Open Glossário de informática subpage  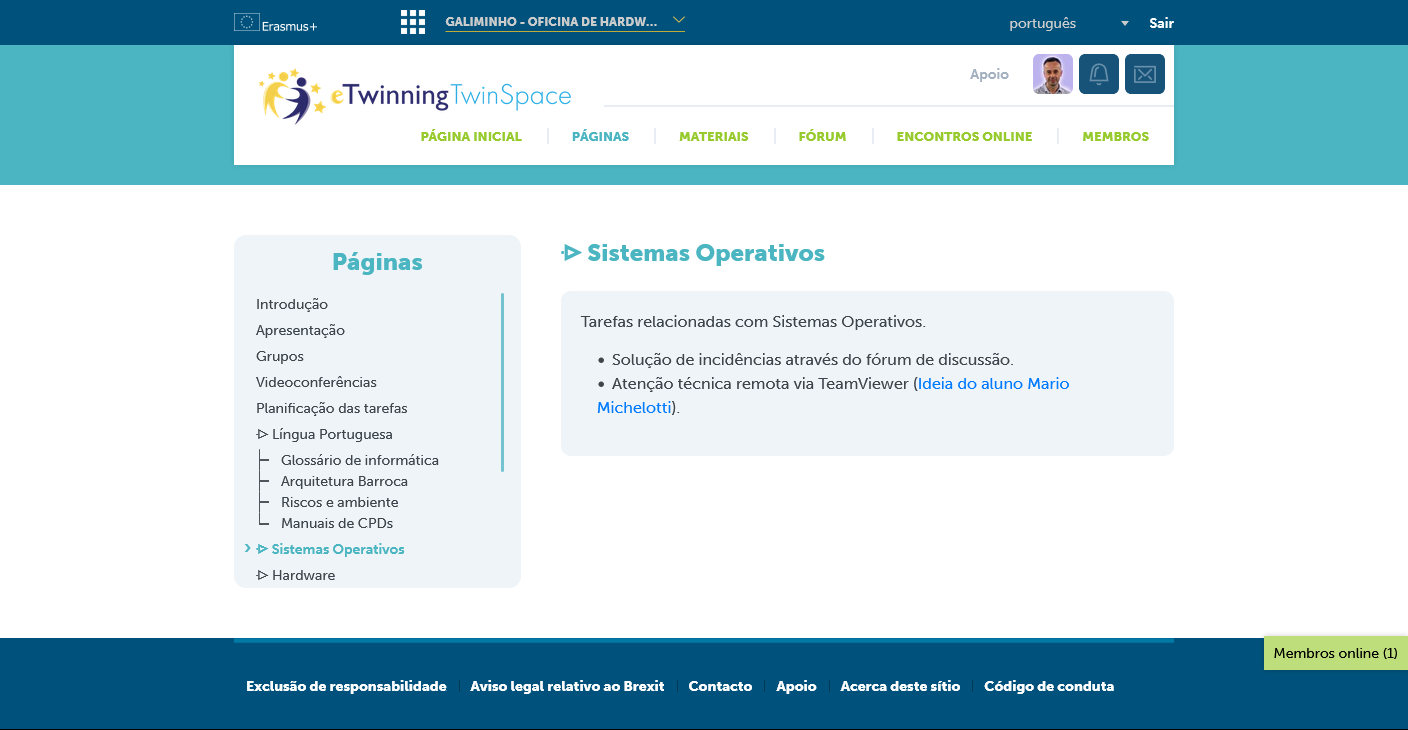[x=360, y=460]
